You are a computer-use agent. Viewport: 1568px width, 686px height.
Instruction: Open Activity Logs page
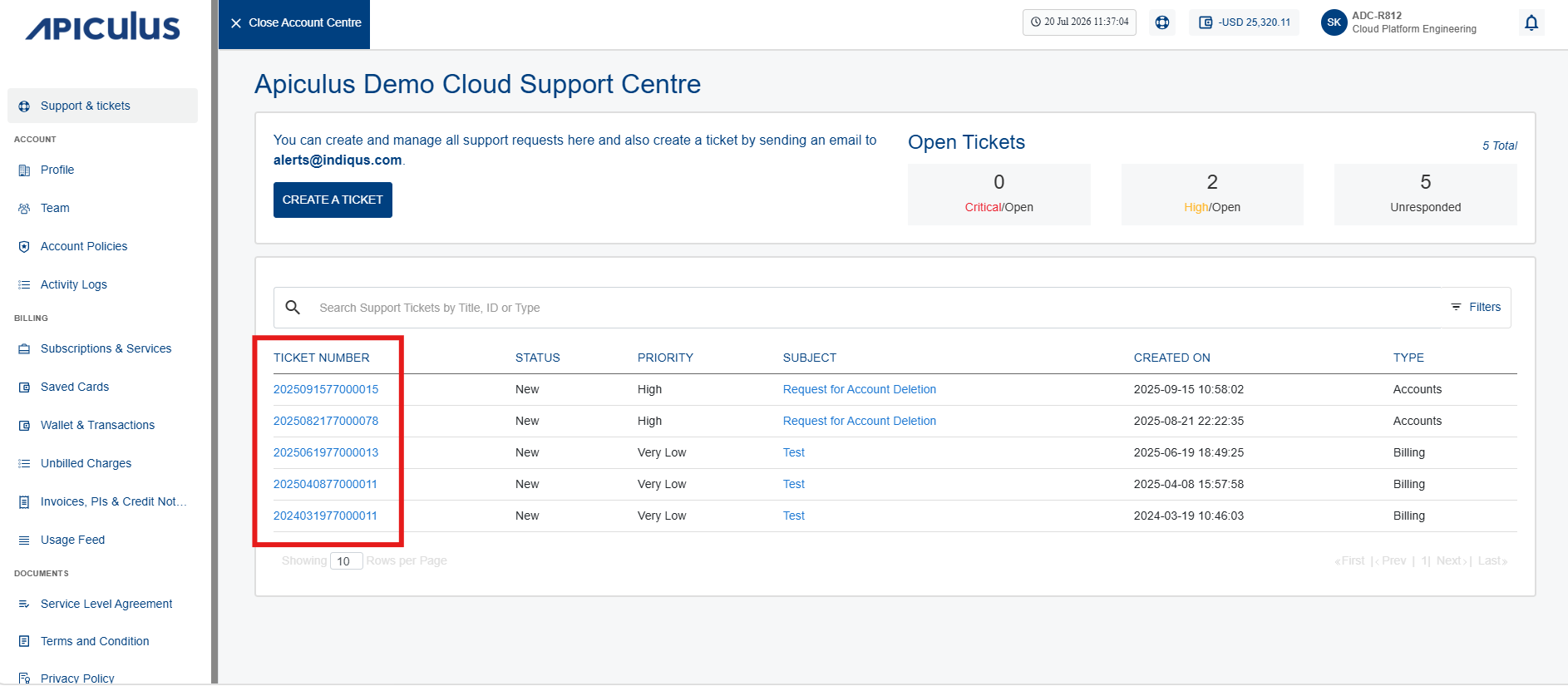click(74, 285)
